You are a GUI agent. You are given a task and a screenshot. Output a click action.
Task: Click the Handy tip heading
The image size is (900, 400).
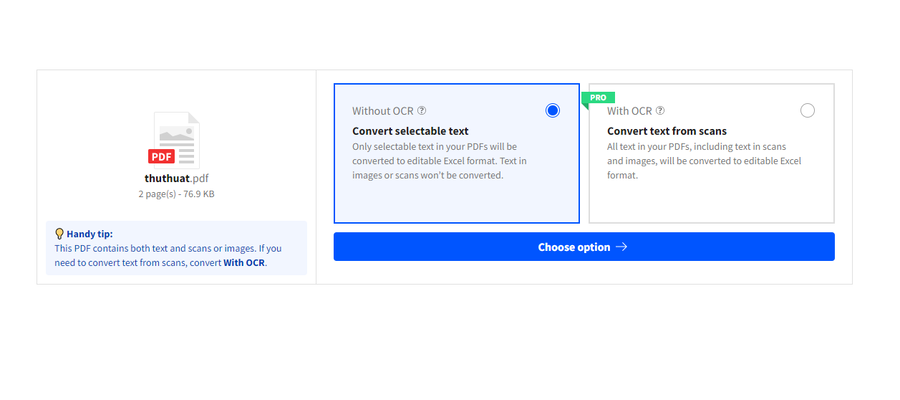[x=90, y=234]
